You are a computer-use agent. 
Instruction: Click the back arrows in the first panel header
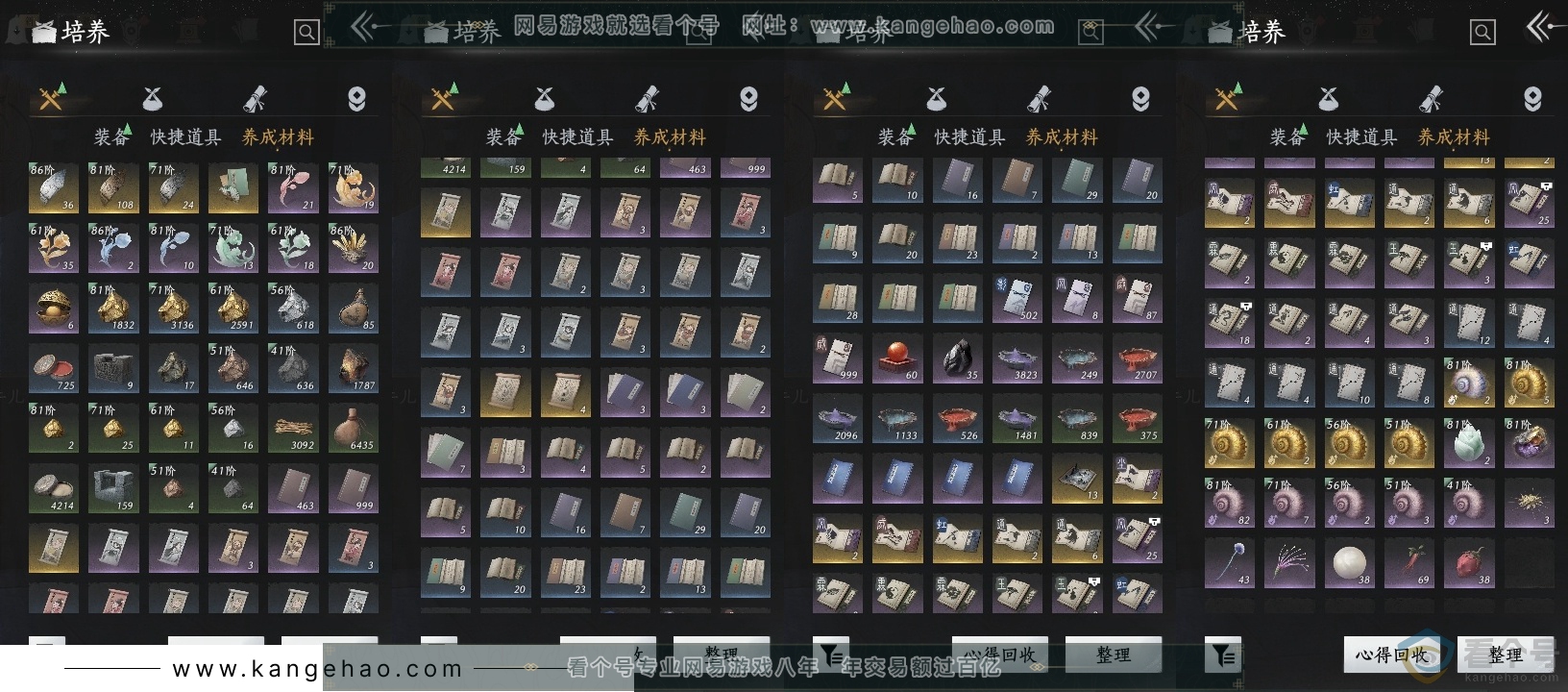tap(365, 27)
